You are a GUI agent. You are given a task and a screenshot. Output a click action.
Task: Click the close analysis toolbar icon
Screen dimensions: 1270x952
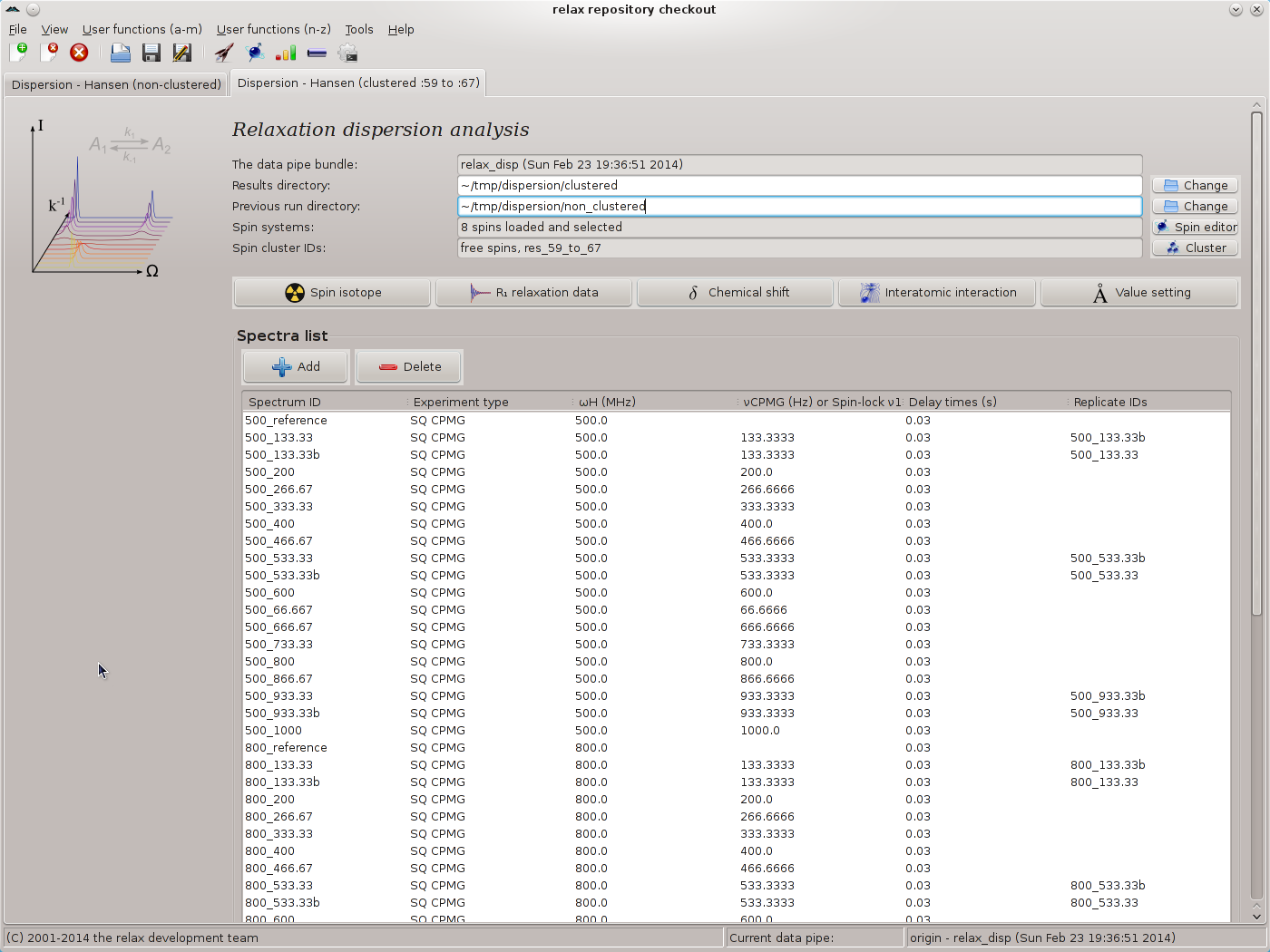tap(49, 53)
